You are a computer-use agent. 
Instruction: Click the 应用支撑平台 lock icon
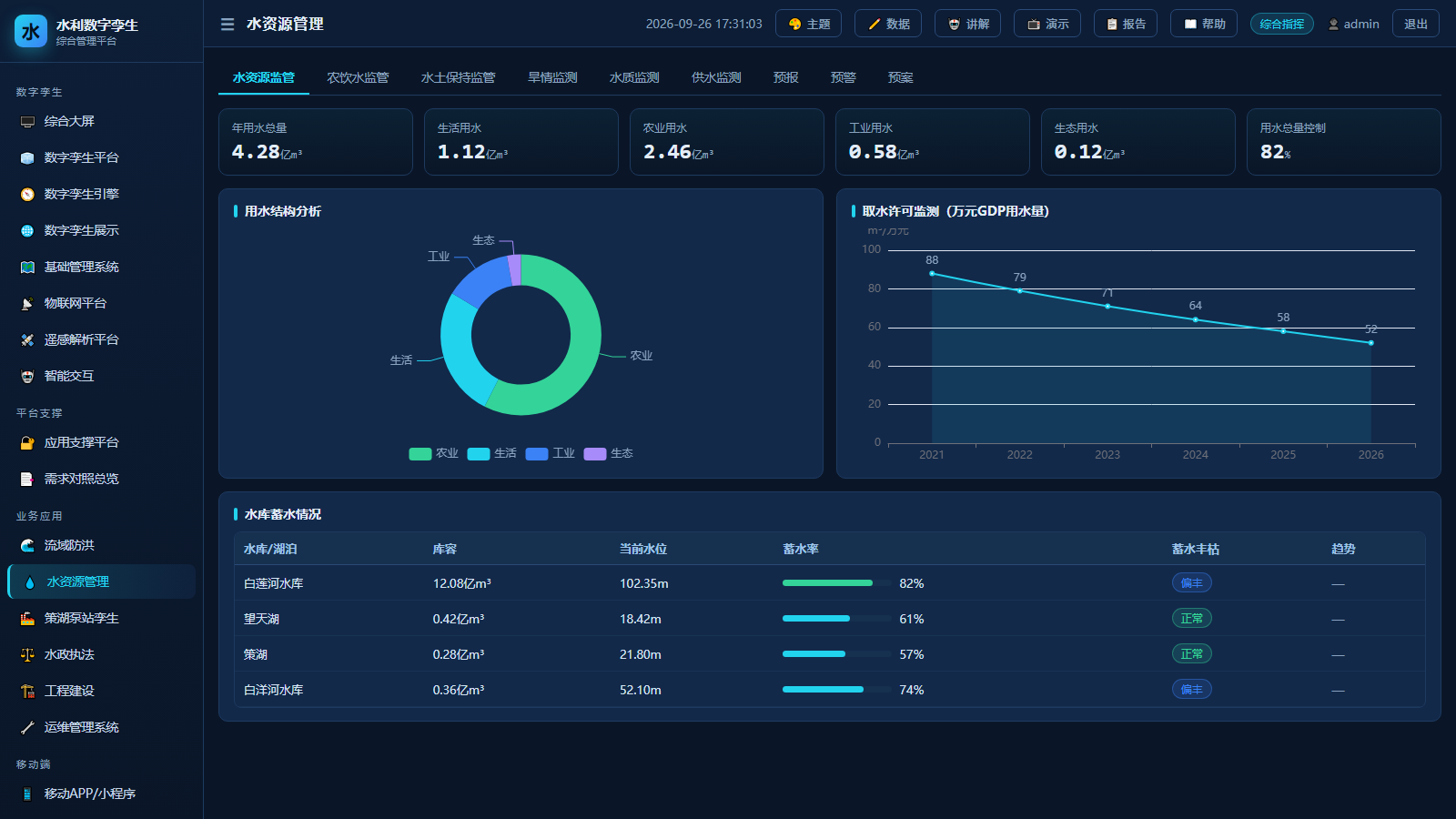27,443
